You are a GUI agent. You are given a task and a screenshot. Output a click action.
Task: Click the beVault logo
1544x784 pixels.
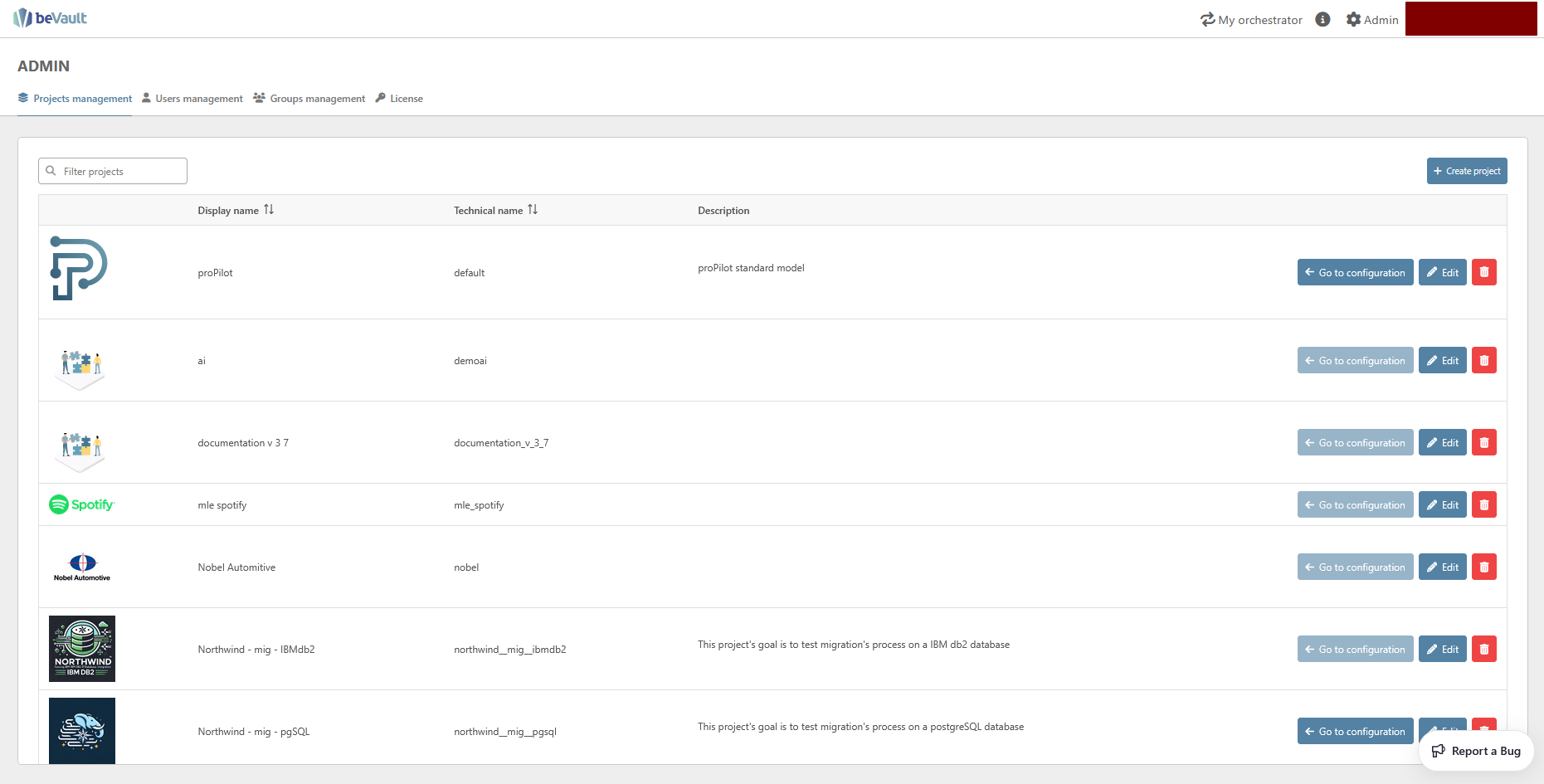[50, 18]
